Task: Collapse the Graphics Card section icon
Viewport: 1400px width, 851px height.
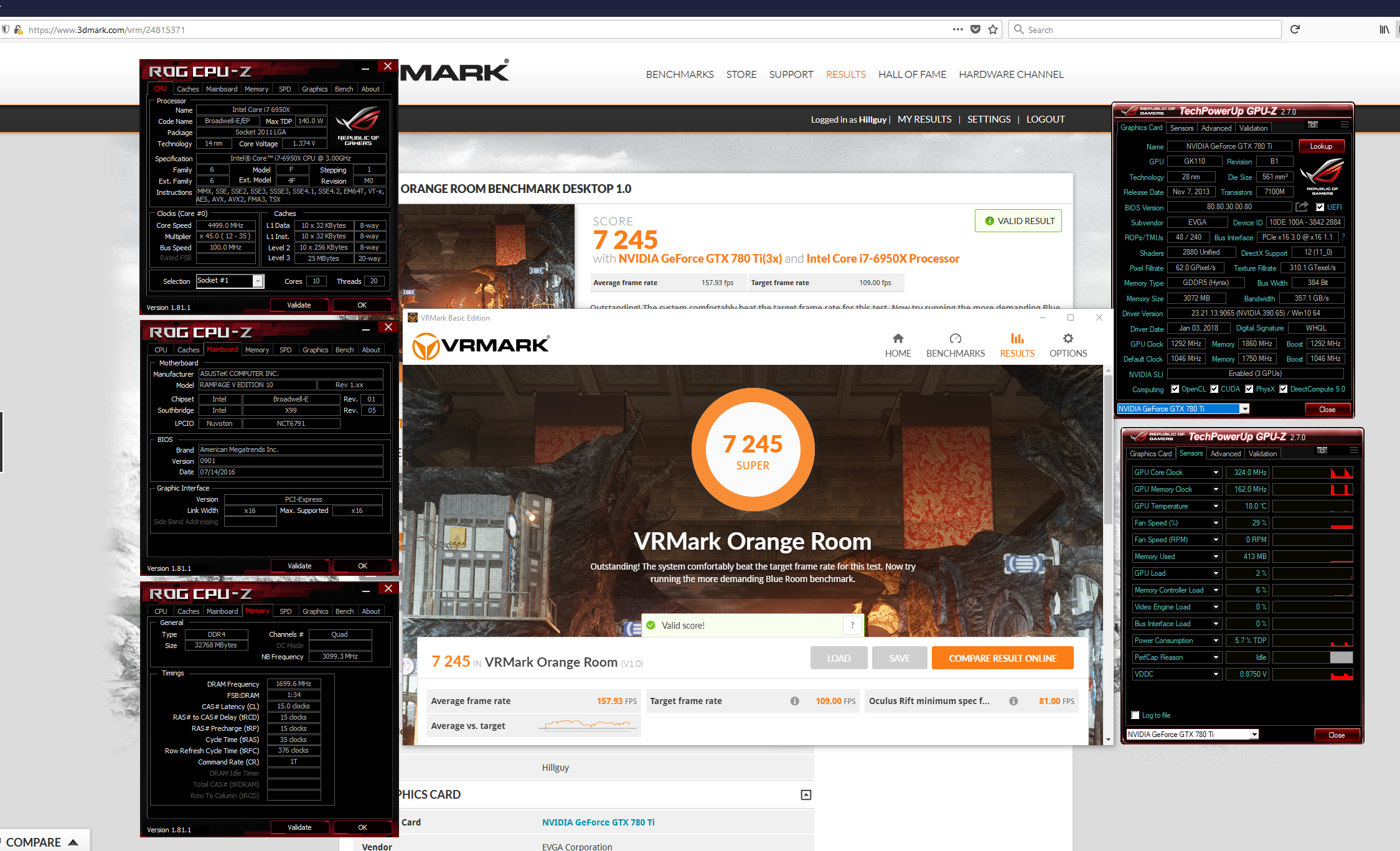Action: tap(806, 795)
